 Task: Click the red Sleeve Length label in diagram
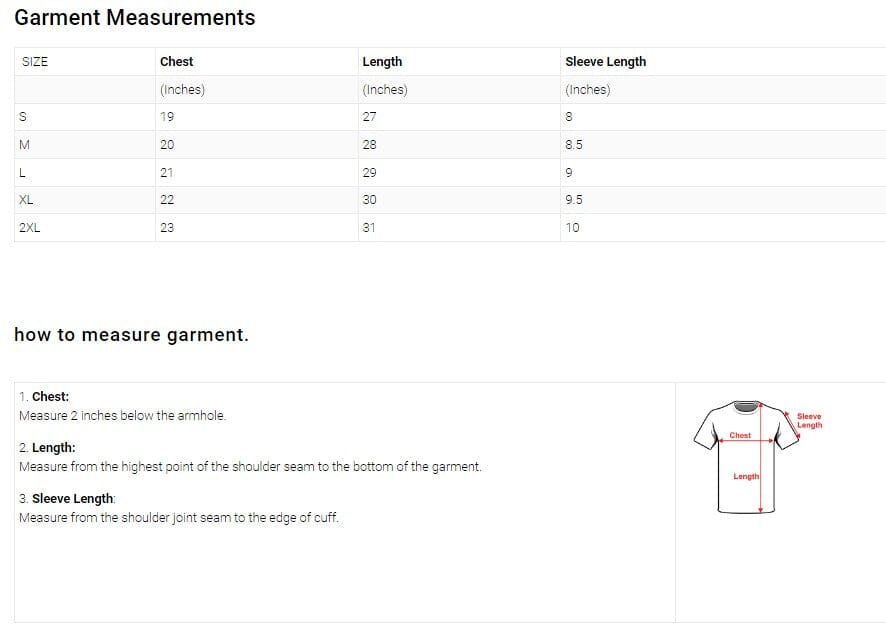coord(809,420)
